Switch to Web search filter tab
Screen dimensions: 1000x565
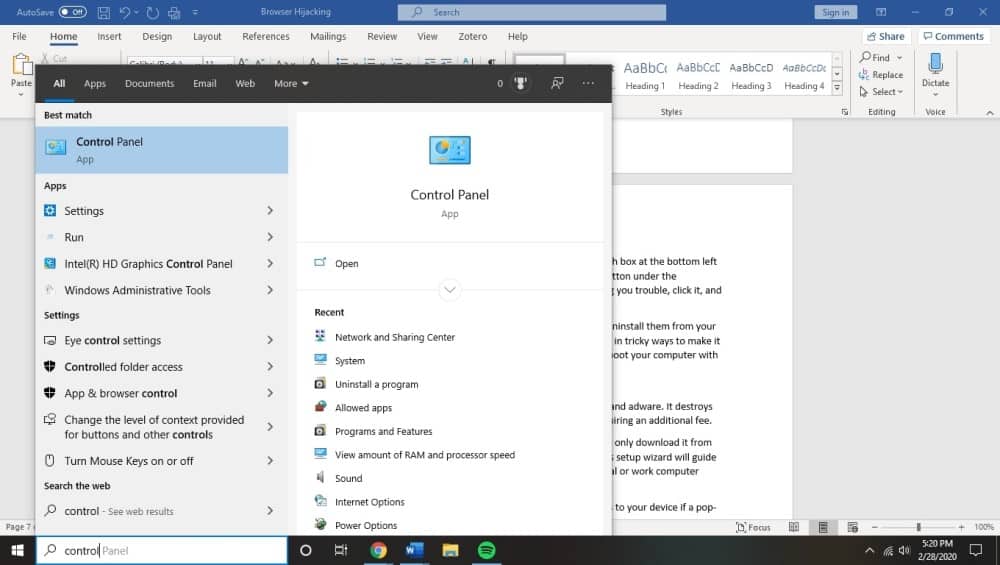245,84
